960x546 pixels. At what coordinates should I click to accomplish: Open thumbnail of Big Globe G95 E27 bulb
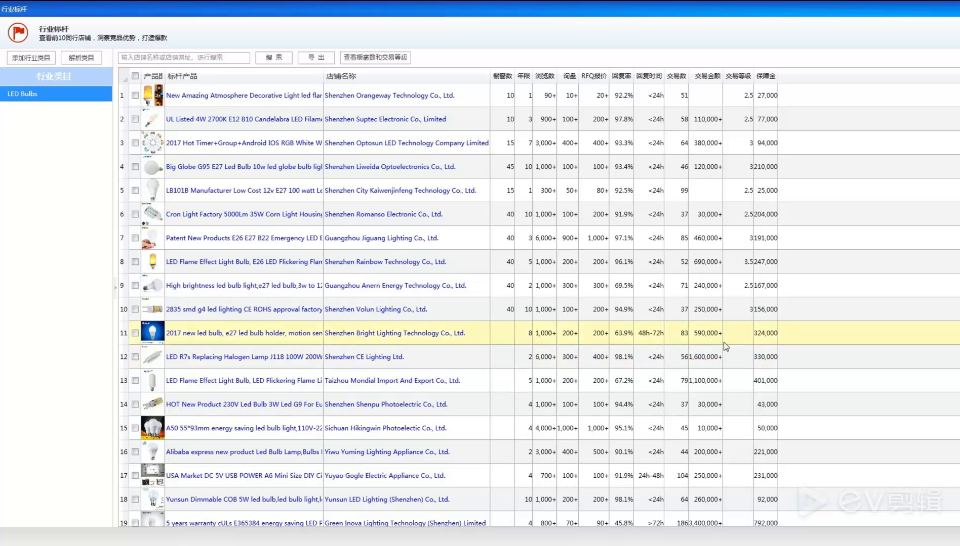pos(152,166)
